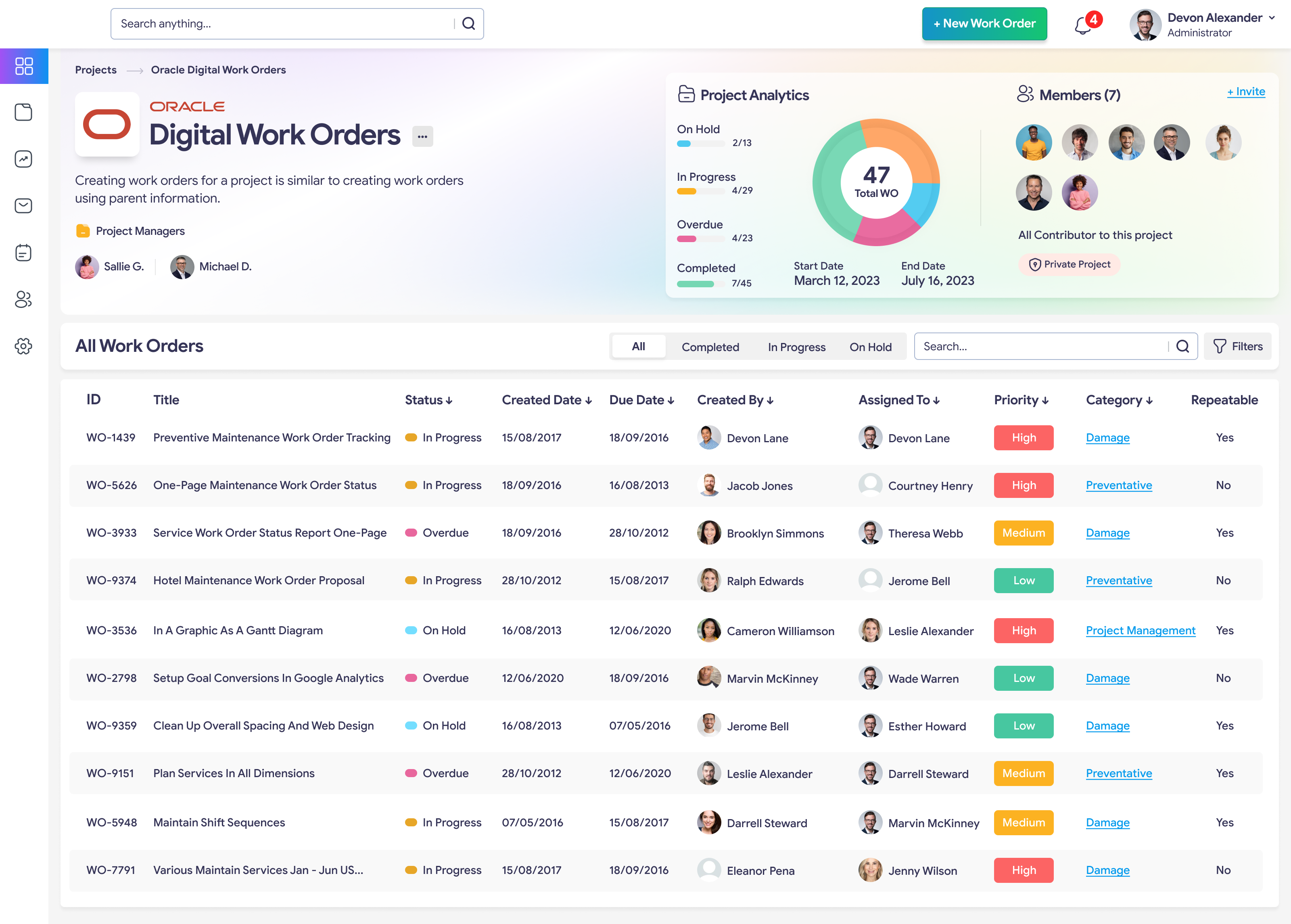The height and width of the screenshot is (924, 1291).
Task: Expand the Devon Alexander profile dropdown
Action: tap(1272, 18)
